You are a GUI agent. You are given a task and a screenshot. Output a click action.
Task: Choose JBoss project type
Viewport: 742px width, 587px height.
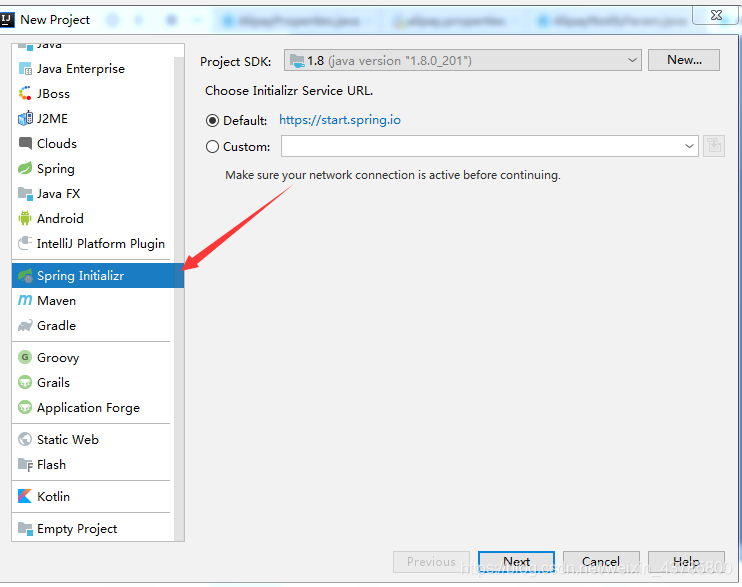93,93
